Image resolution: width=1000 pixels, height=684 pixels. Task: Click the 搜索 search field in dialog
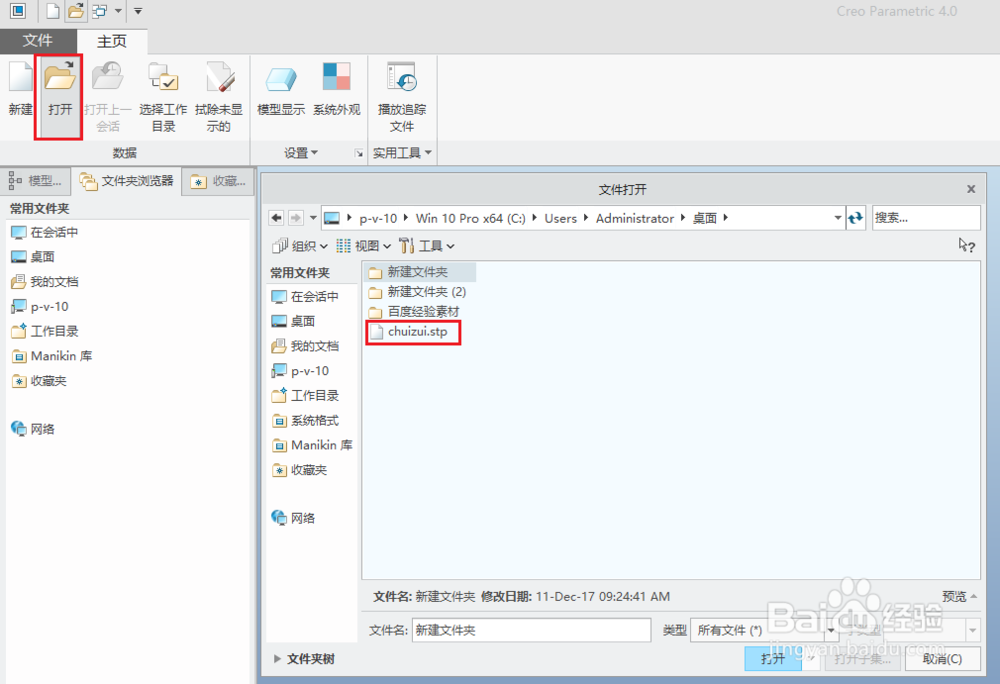click(x=925, y=218)
